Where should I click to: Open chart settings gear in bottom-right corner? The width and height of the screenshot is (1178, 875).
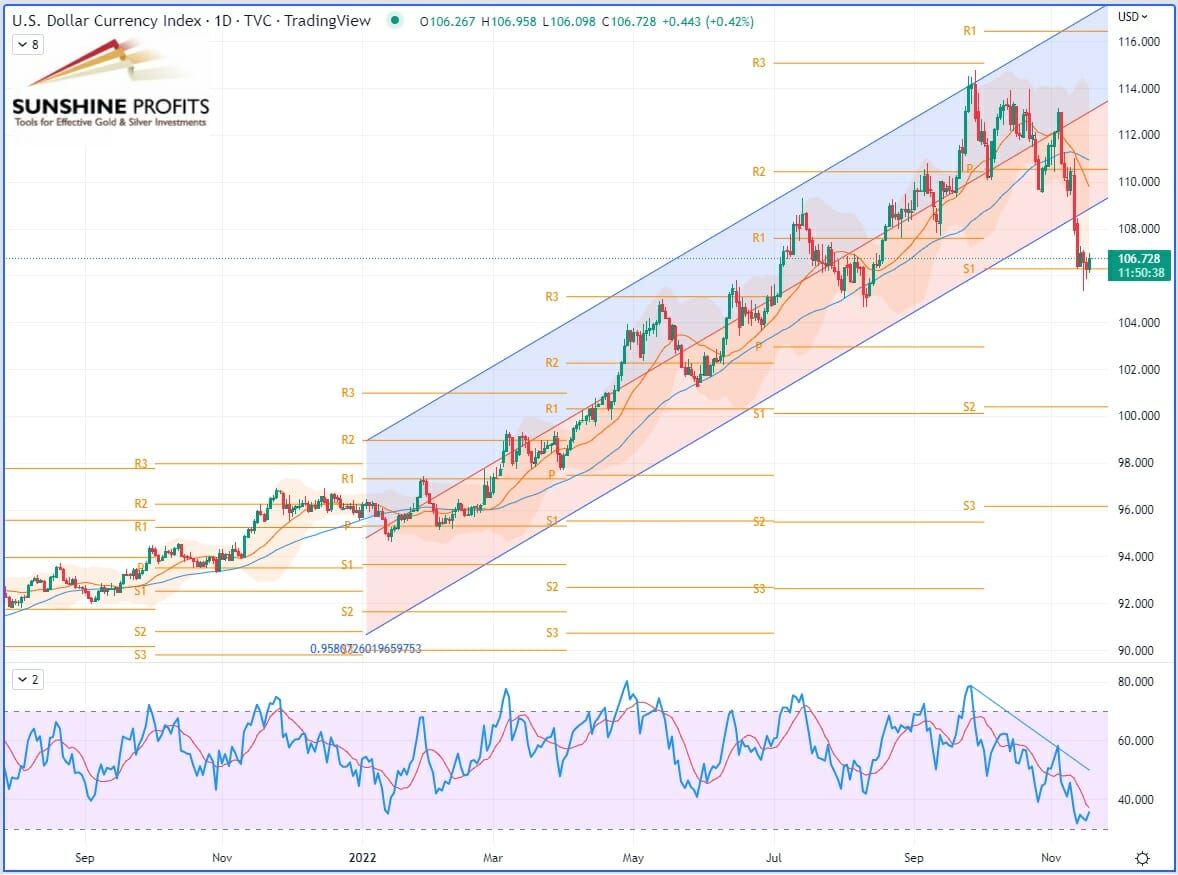click(1142, 858)
